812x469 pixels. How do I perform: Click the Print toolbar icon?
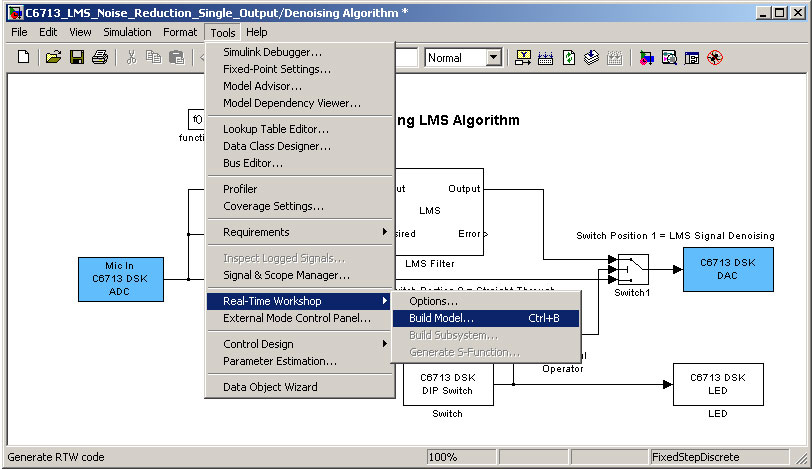tap(100, 57)
